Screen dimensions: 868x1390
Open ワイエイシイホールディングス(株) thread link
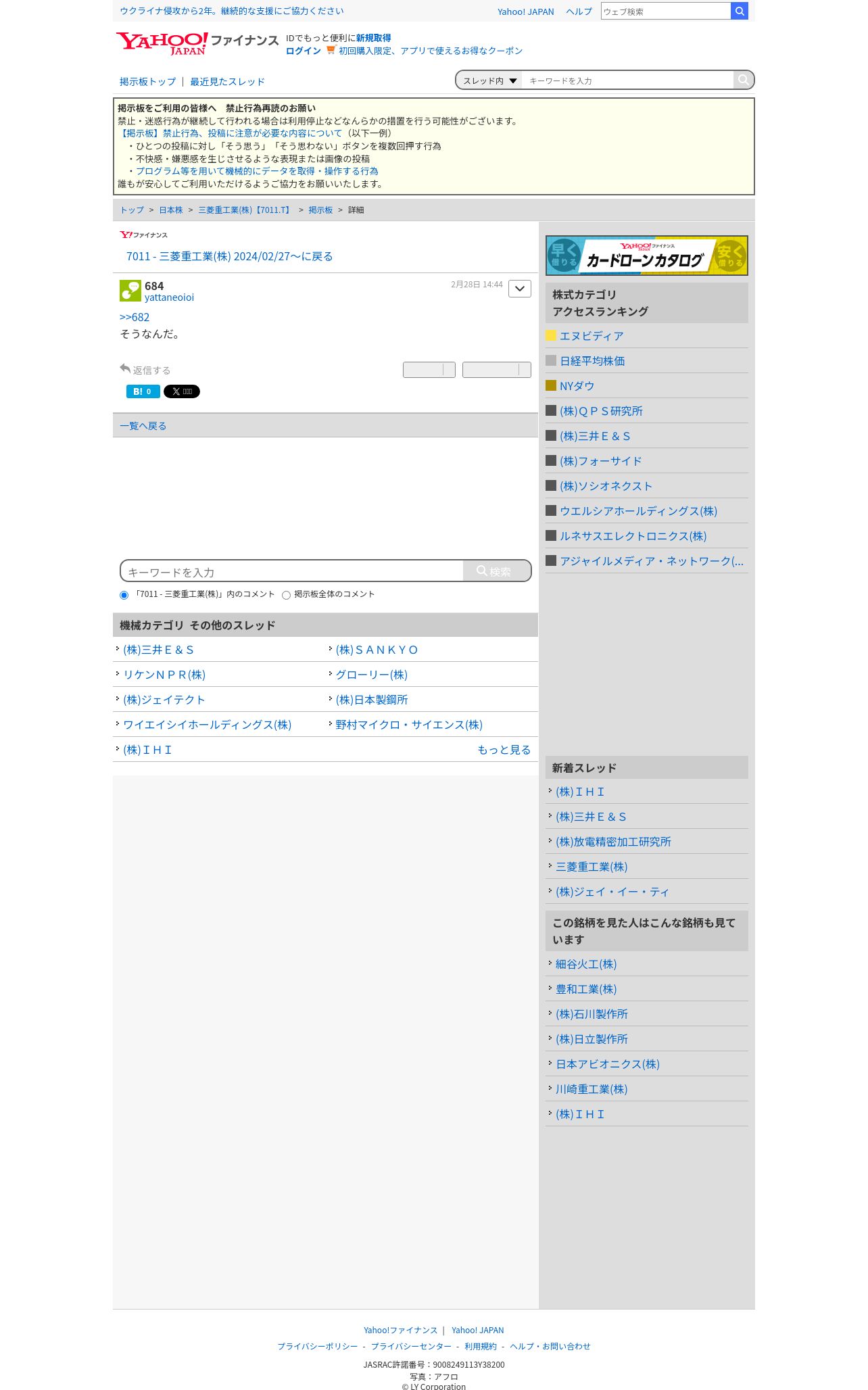click(x=207, y=725)
